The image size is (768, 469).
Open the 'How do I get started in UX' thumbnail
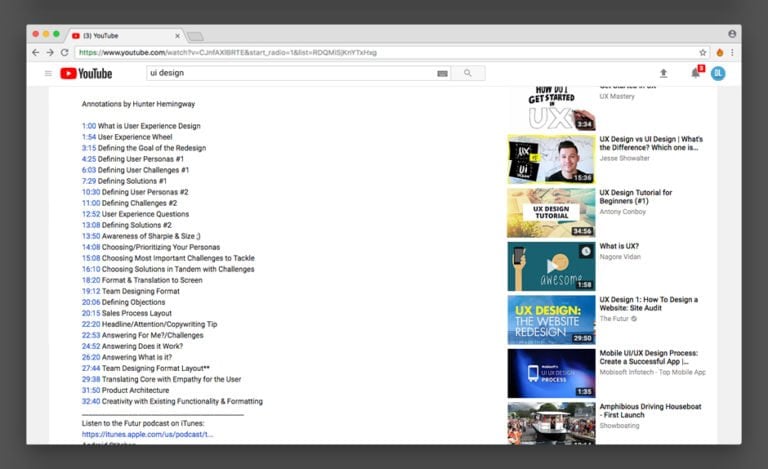[x=552, y=108]
